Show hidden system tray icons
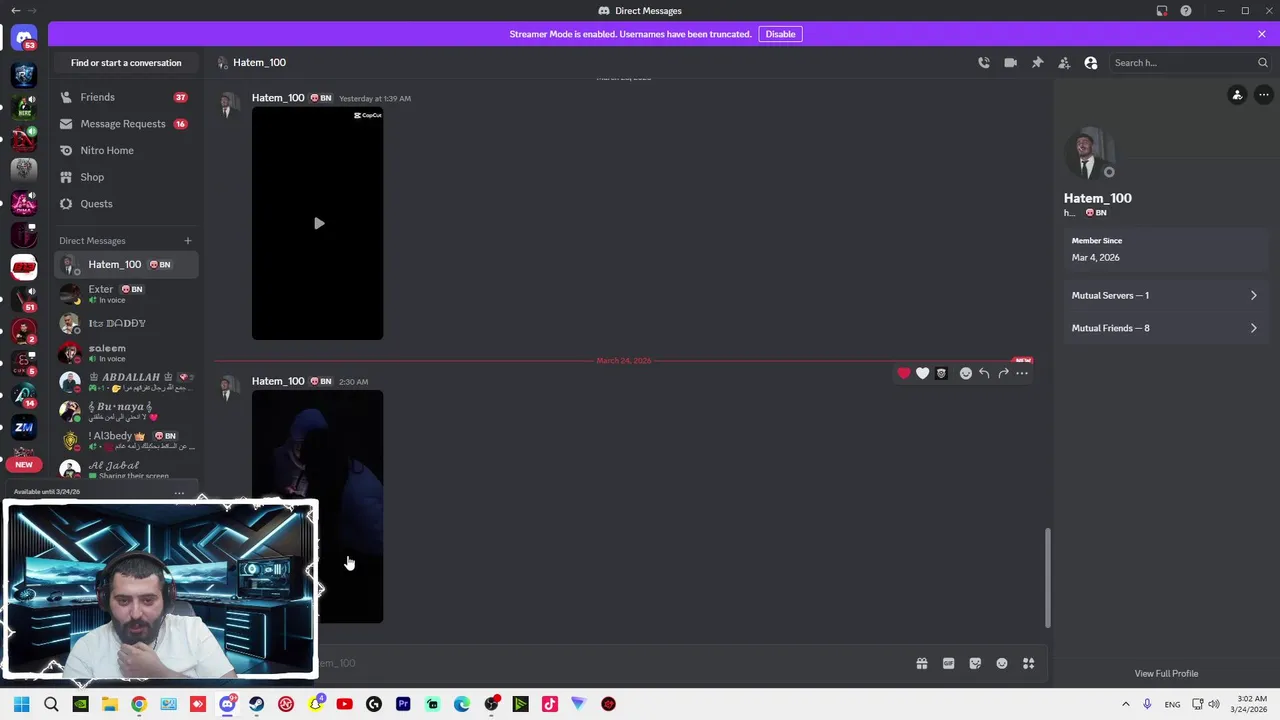 (1125, 704)
